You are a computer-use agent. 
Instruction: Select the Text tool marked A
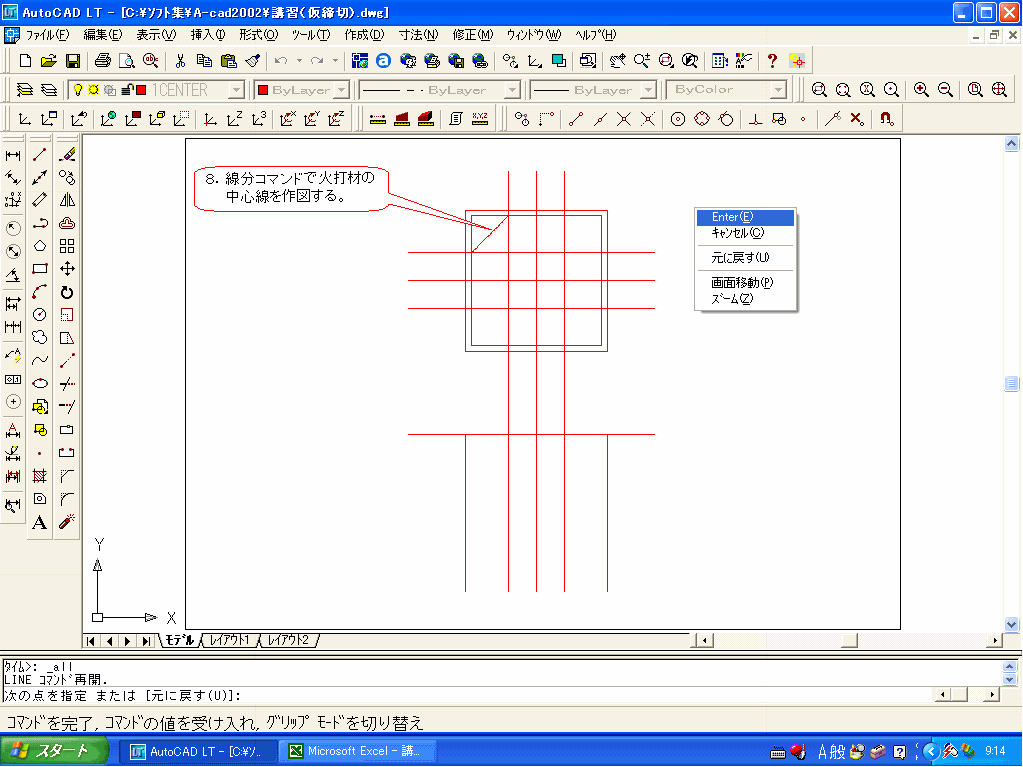click(40, 522)
